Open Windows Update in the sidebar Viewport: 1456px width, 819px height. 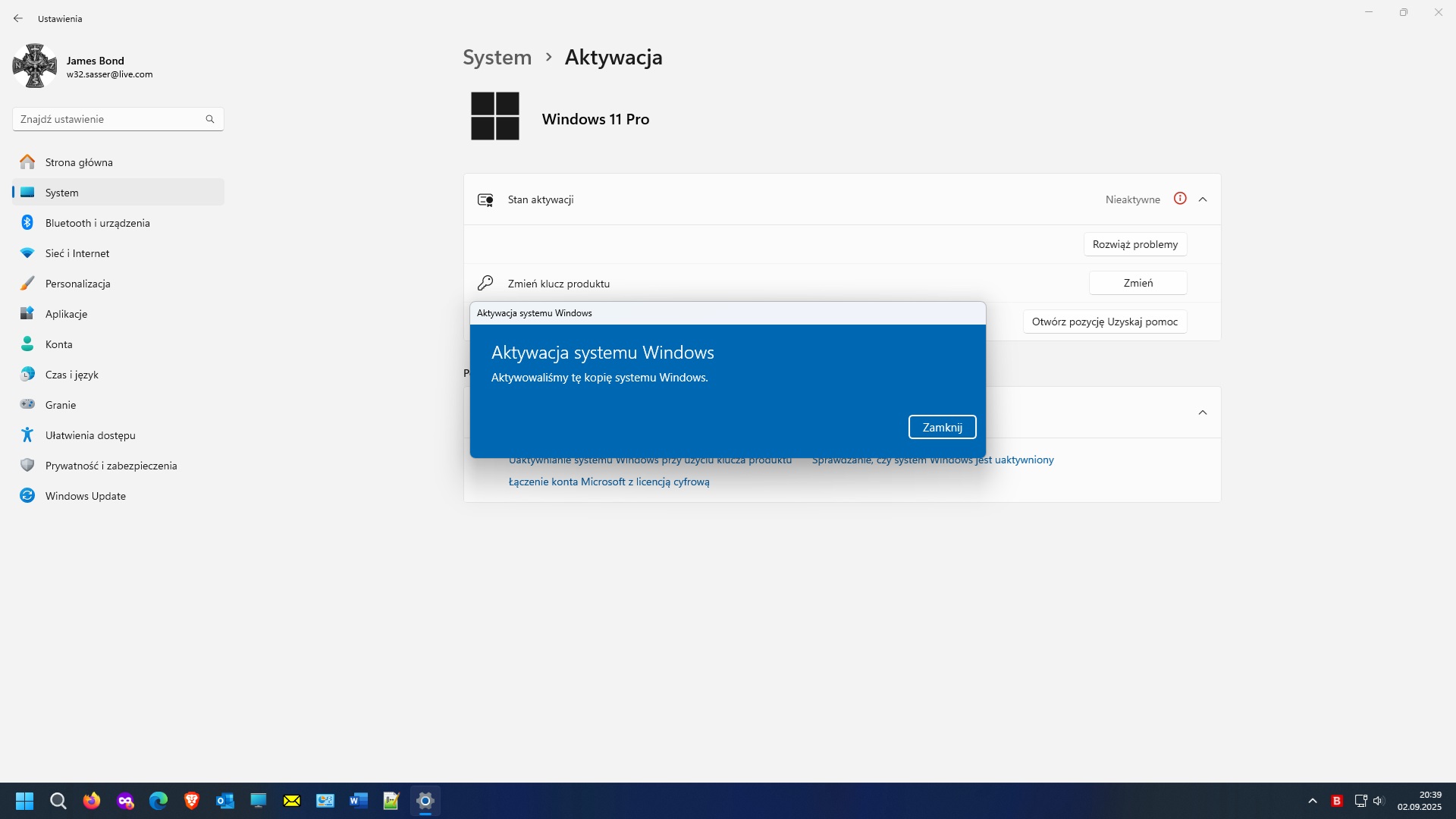(118, 496)
